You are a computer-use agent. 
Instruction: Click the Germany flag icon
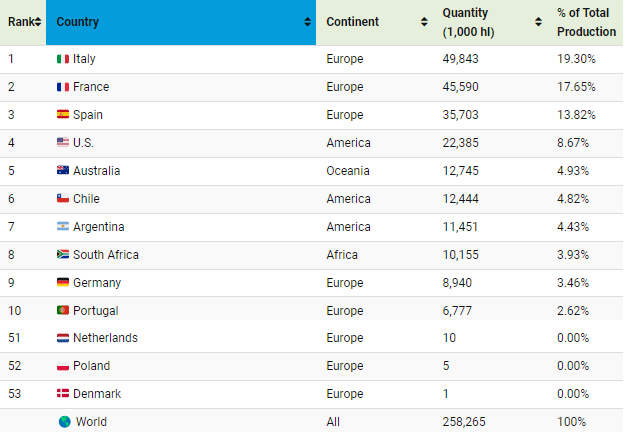63,283
